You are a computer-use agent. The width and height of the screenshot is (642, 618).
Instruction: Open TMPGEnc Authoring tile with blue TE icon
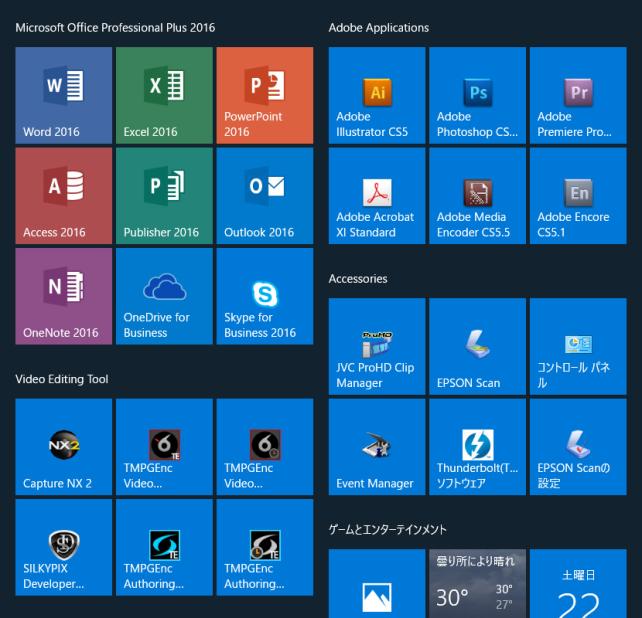pos(164,547)
